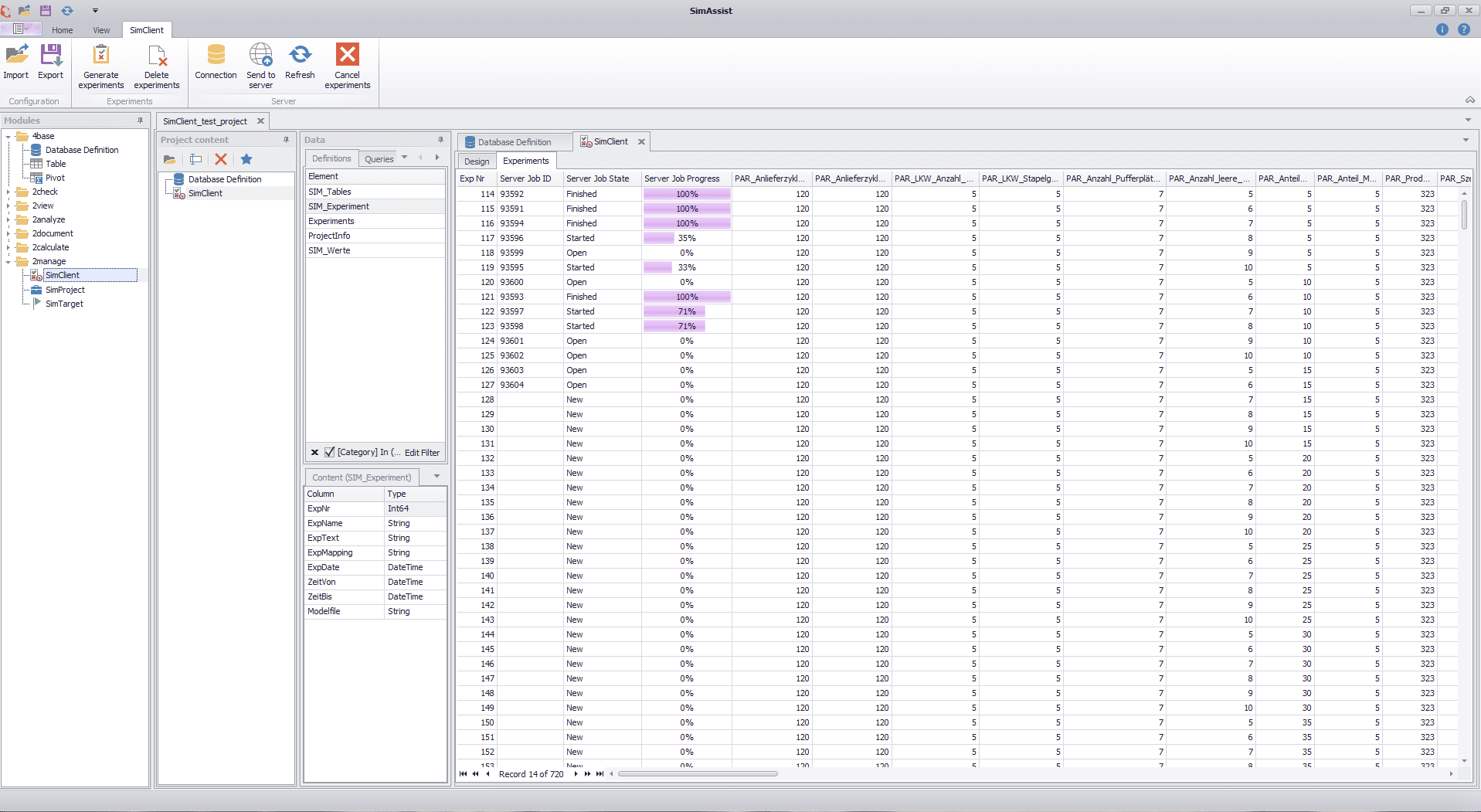Click rename icon in Project content toolbar
This screenshot has width=1481, height=812.
point(195,159)
